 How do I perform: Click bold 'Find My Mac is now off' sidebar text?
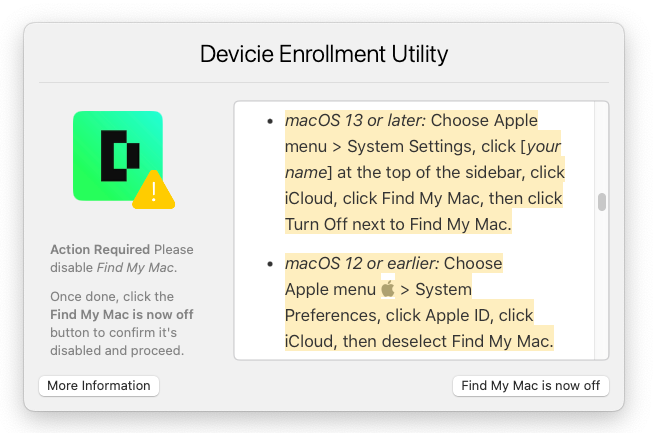pyautogui.click(x=122, y=314)
